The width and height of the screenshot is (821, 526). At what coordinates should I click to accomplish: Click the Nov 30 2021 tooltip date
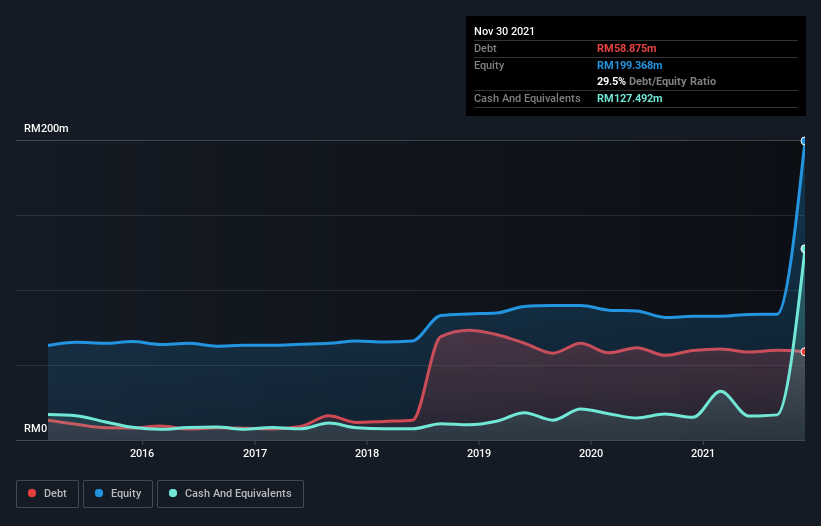pos(504,31)
